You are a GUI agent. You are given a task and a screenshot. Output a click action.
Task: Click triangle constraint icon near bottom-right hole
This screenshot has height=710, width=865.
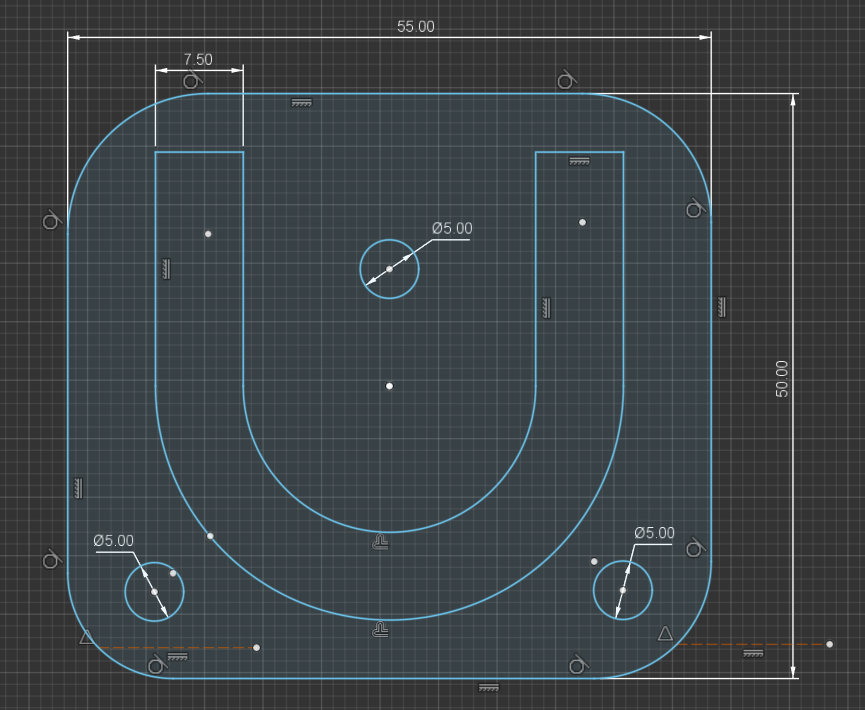(665, 633)
